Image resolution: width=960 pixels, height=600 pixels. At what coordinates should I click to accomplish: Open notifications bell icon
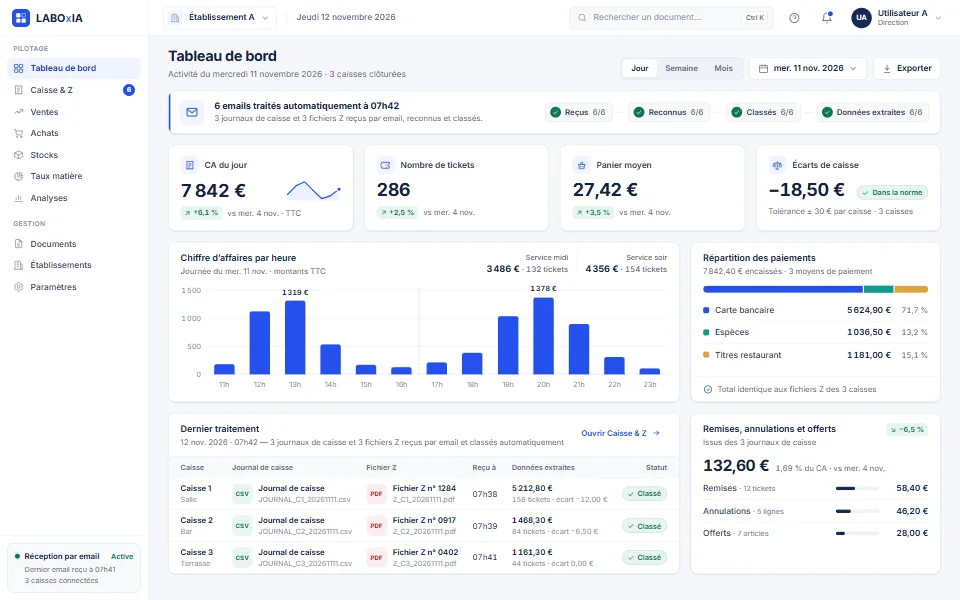pyautogui.click(x=827, y=17)
